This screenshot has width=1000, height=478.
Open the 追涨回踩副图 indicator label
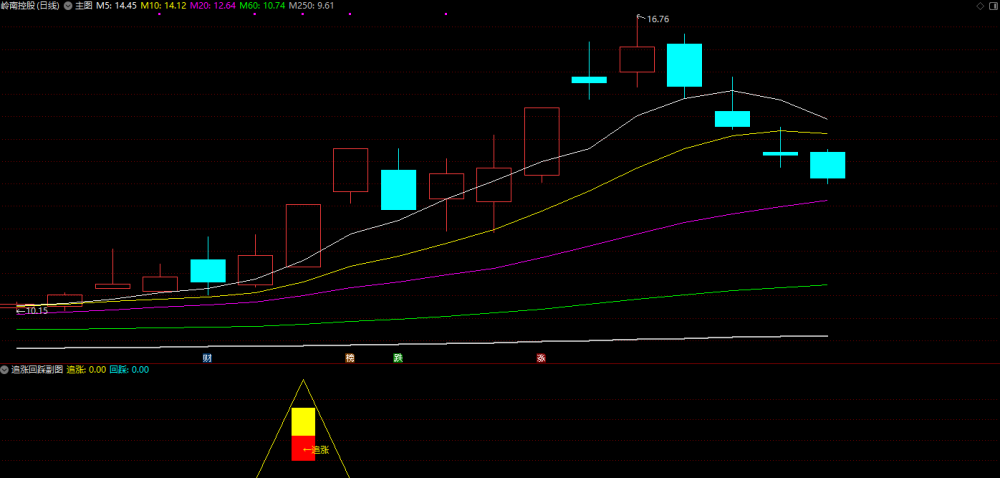[37, 370]
